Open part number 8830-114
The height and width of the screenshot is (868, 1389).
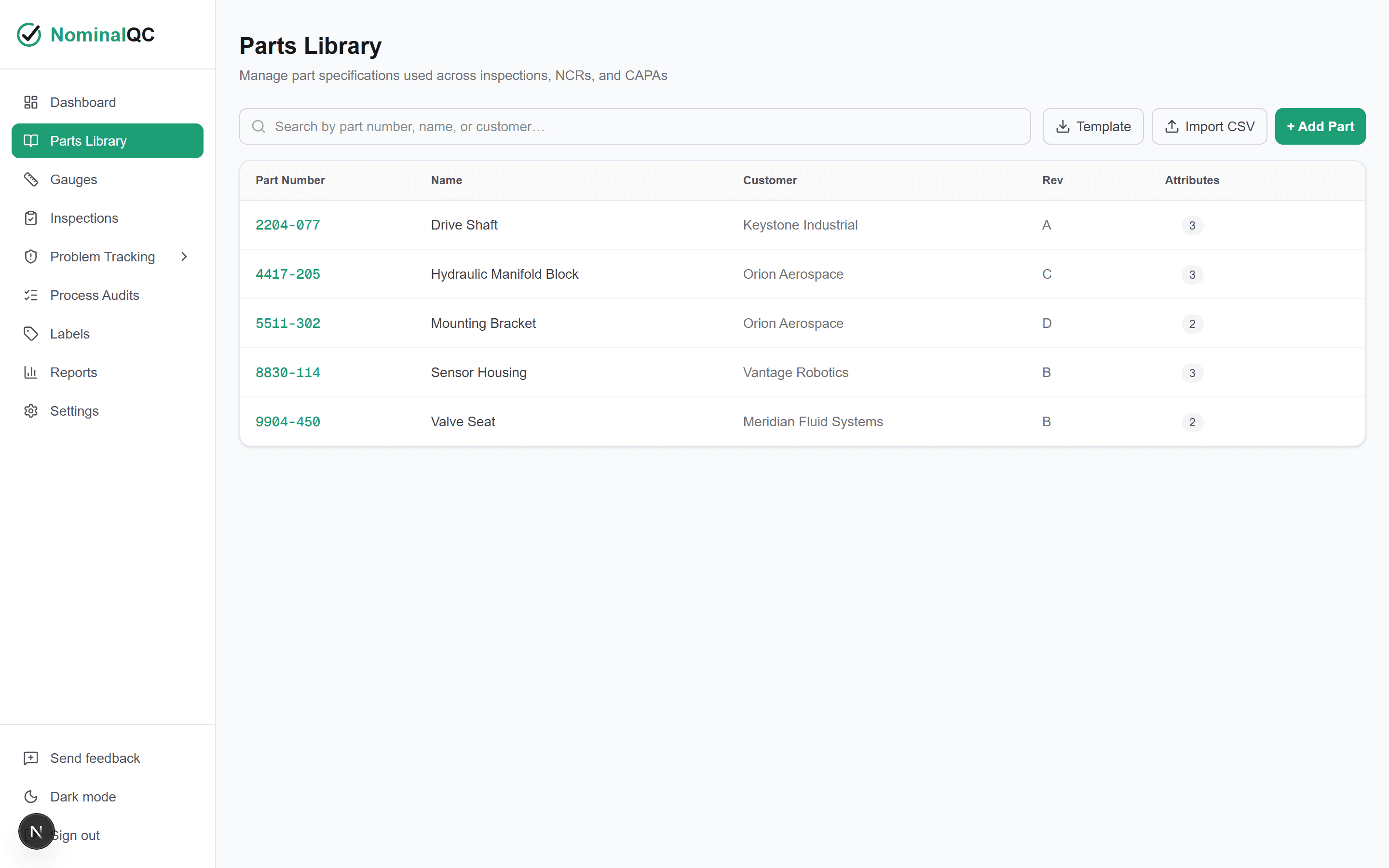[287, 372]
